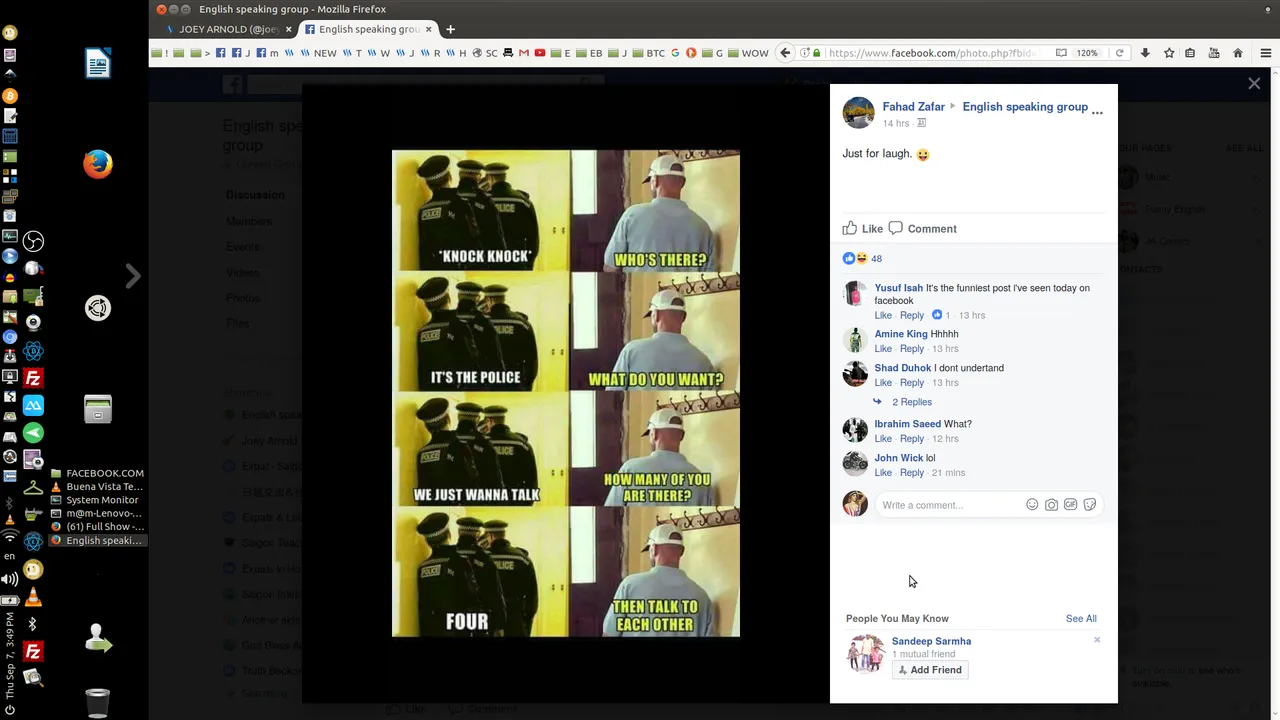Expand the side launcher arrow chevron
The height and width of the screenshot is (720, 1280).
(x=133, y=276)
